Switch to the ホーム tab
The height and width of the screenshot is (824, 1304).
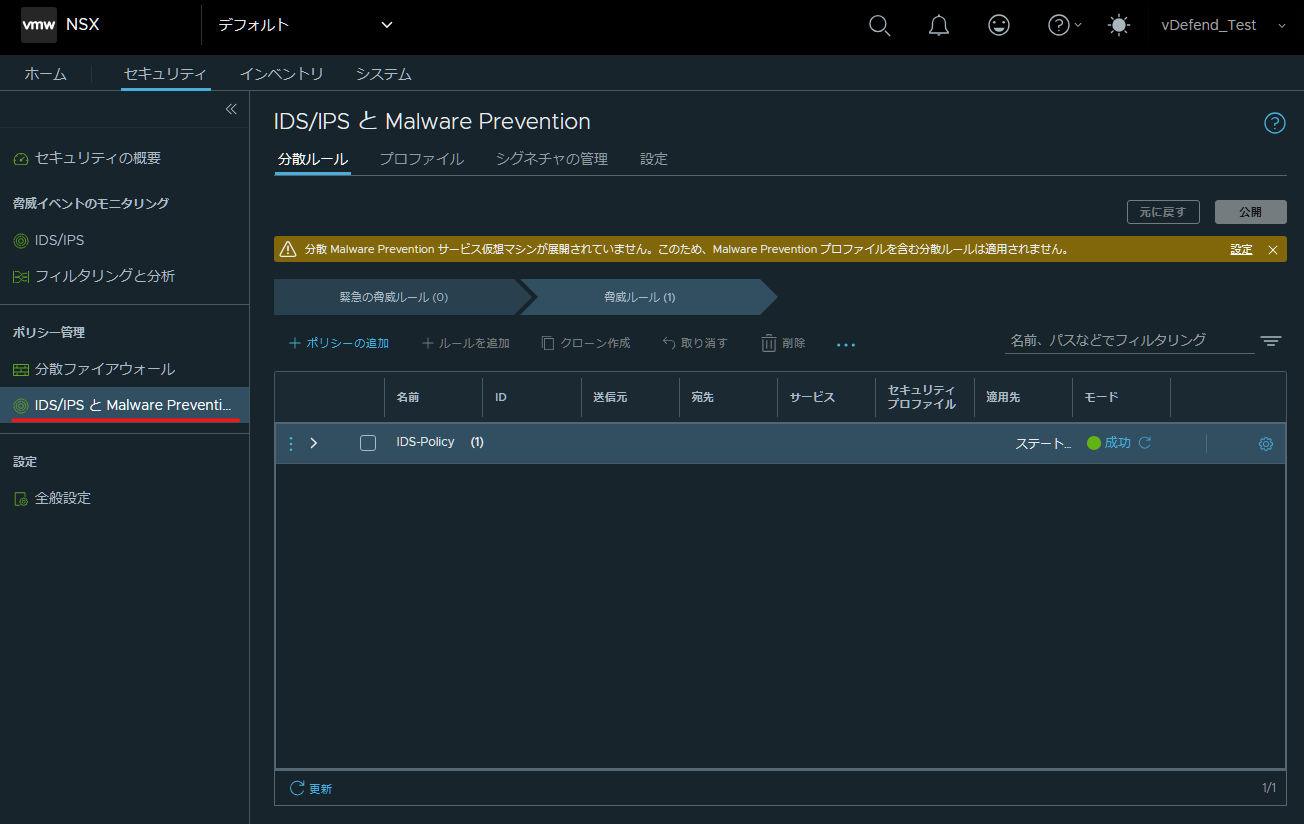tap(45, 74)
